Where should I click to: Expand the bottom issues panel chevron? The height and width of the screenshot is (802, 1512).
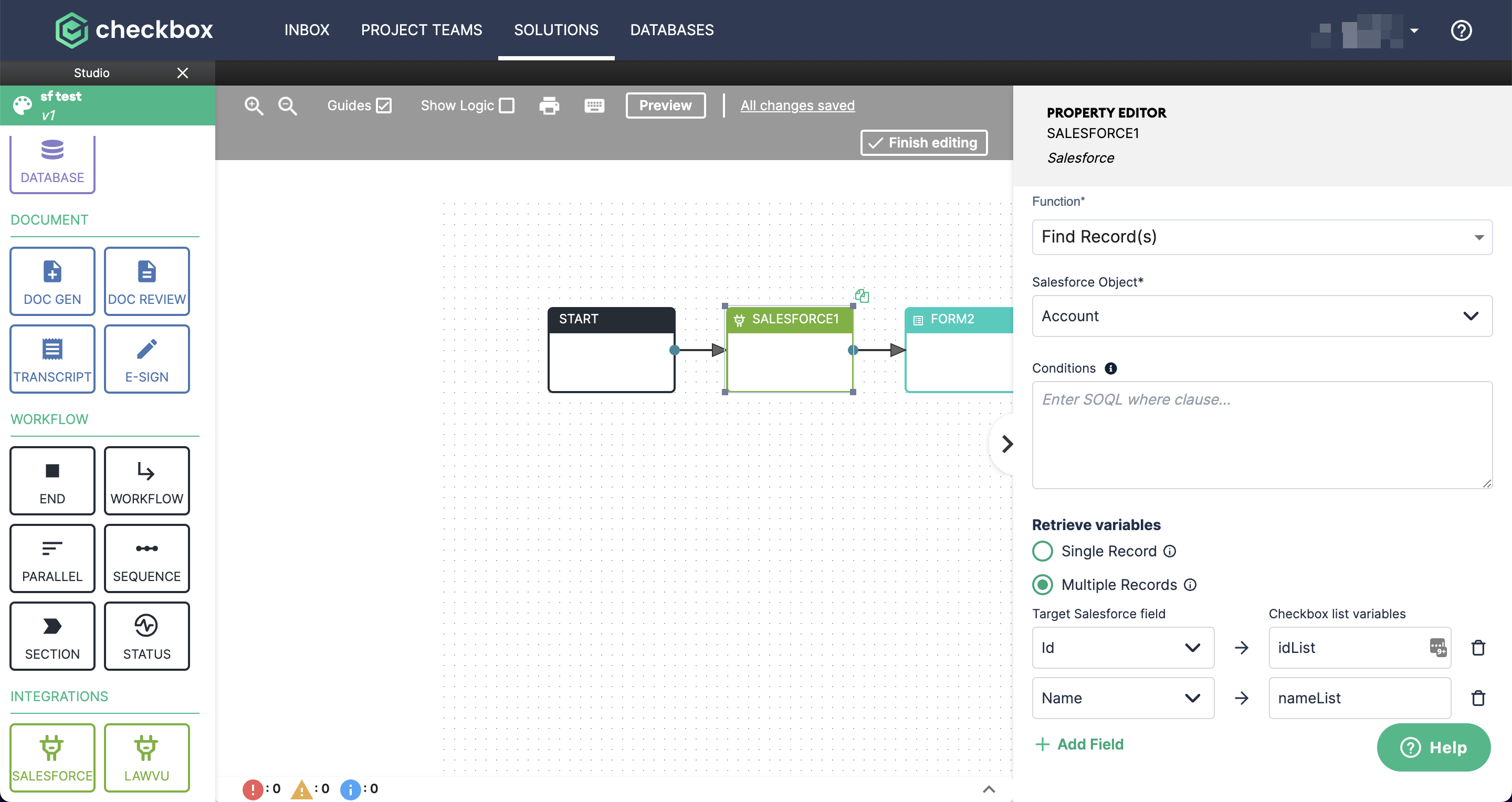[x=989, y=790]
